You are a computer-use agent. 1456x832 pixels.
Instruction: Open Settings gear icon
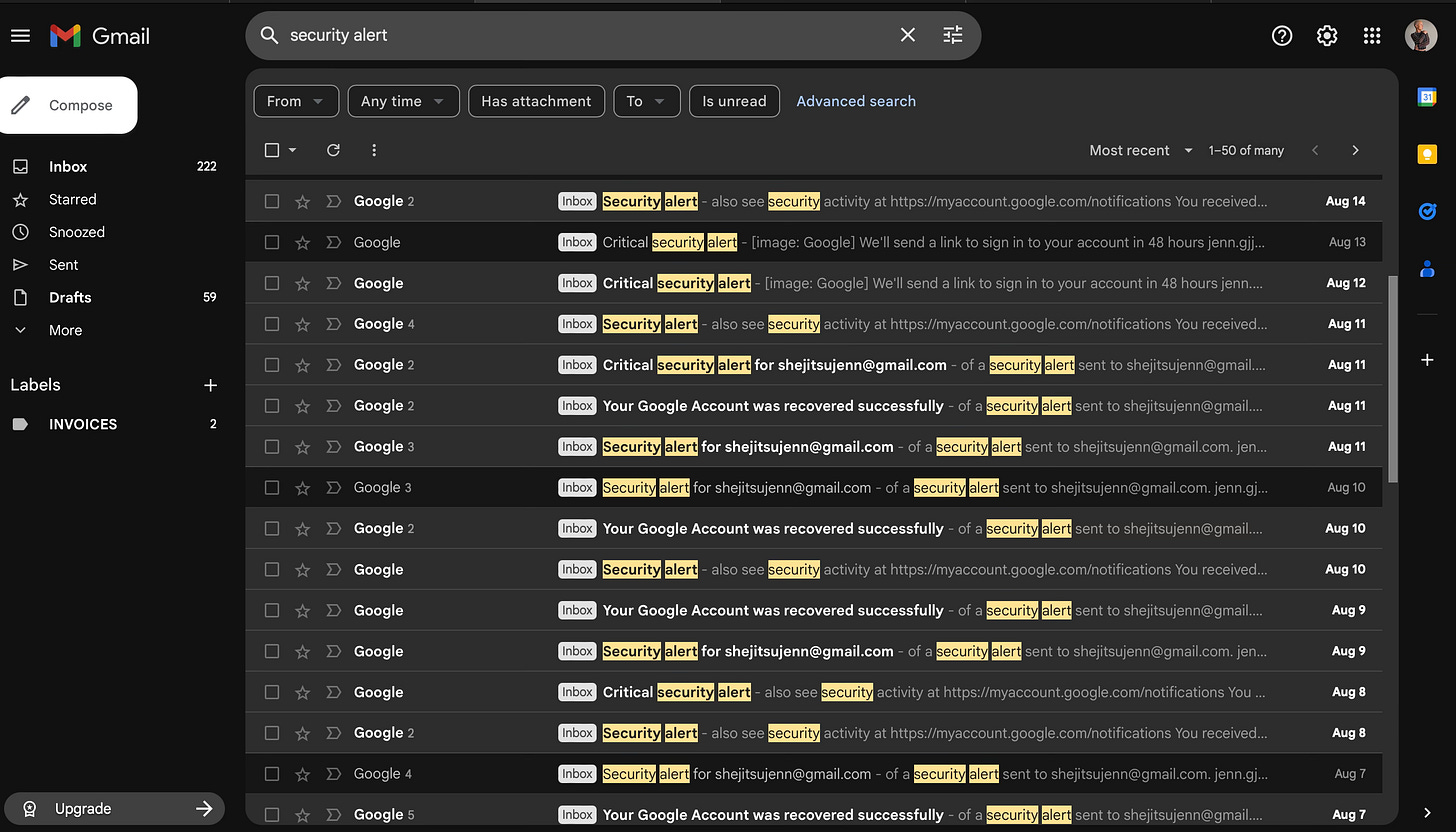tap(1327, 36)
